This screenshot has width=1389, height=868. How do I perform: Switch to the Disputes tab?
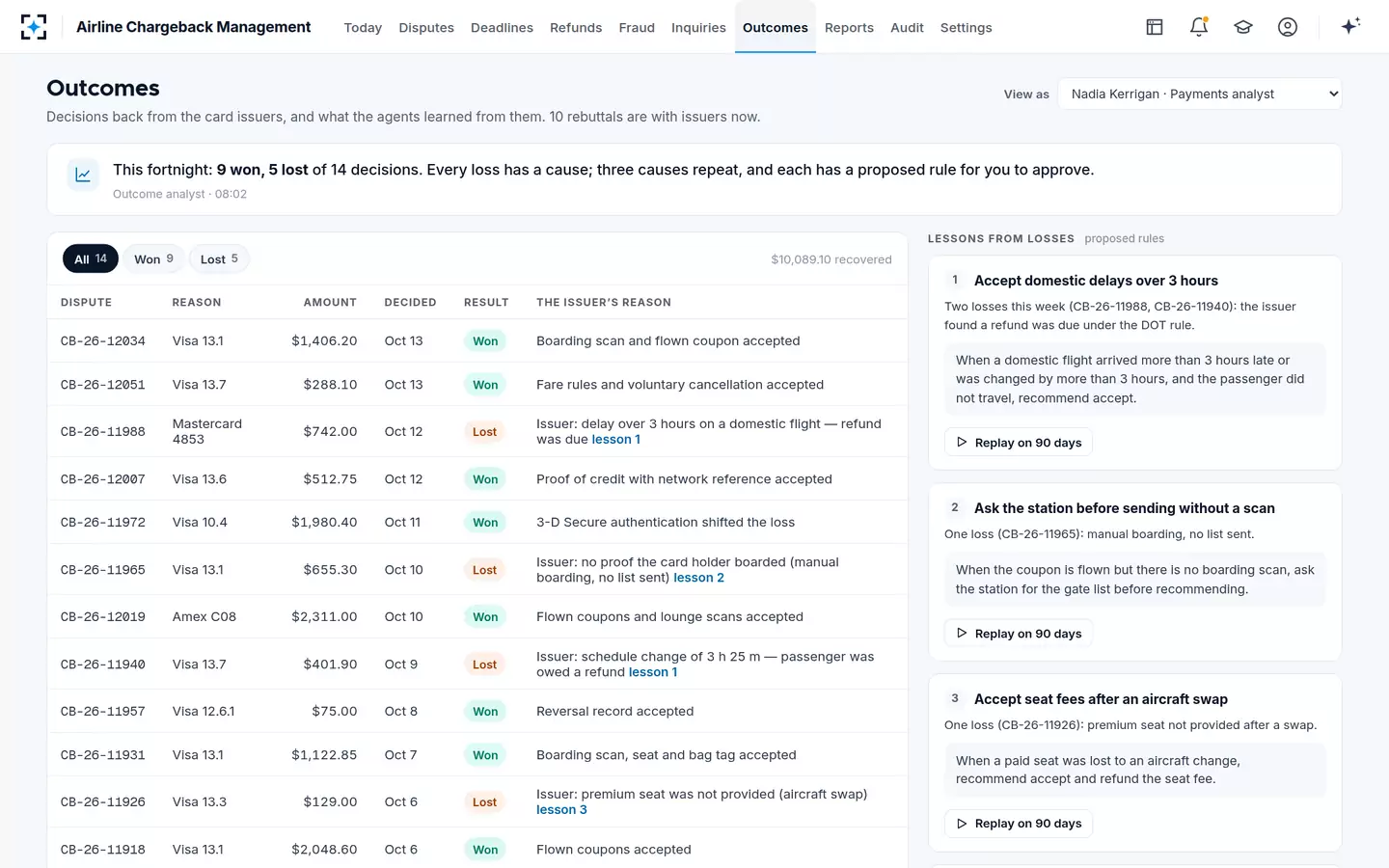pyautogui.click(x=426, y=28)
